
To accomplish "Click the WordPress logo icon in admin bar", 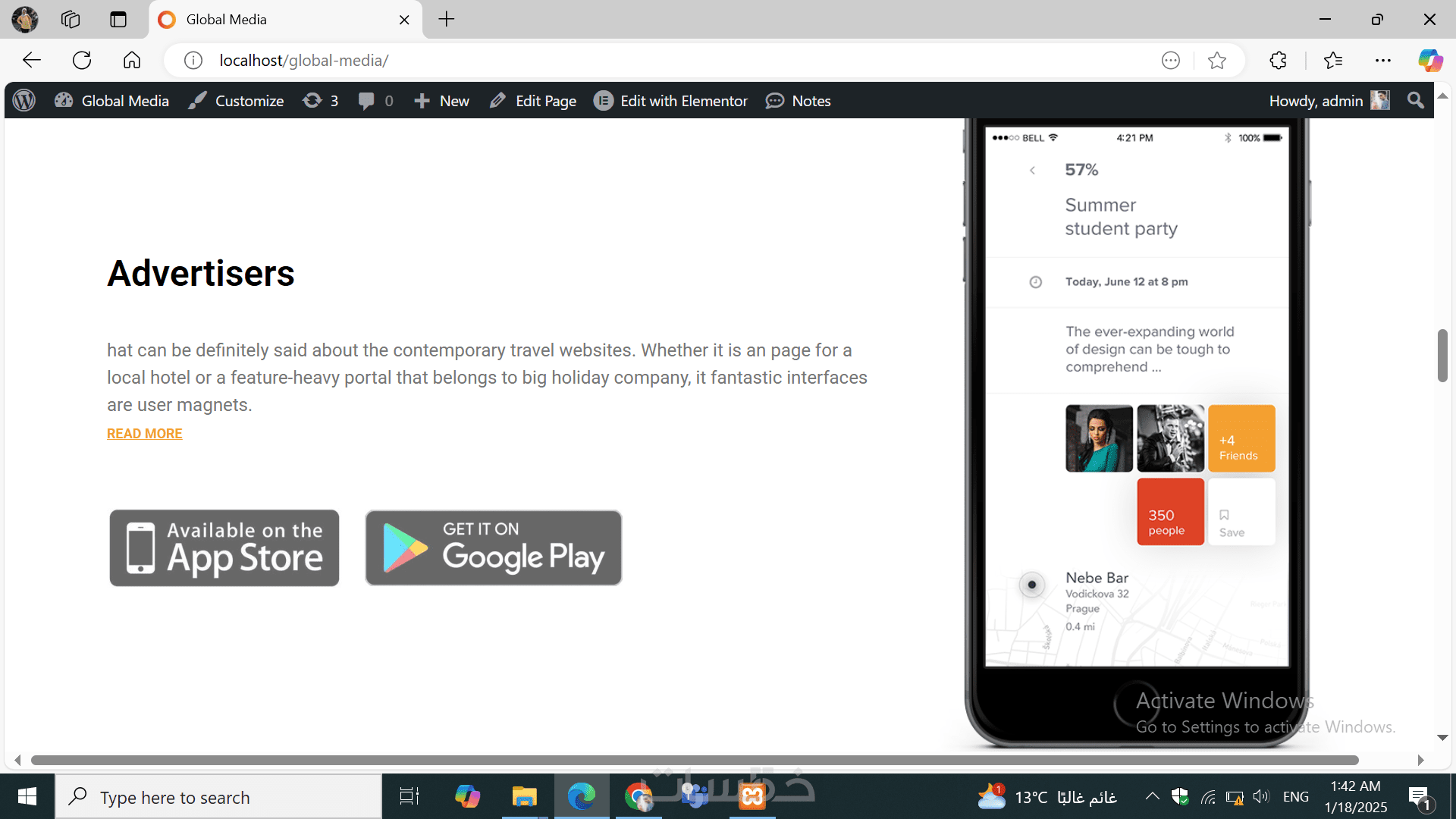I will (24, 101).
